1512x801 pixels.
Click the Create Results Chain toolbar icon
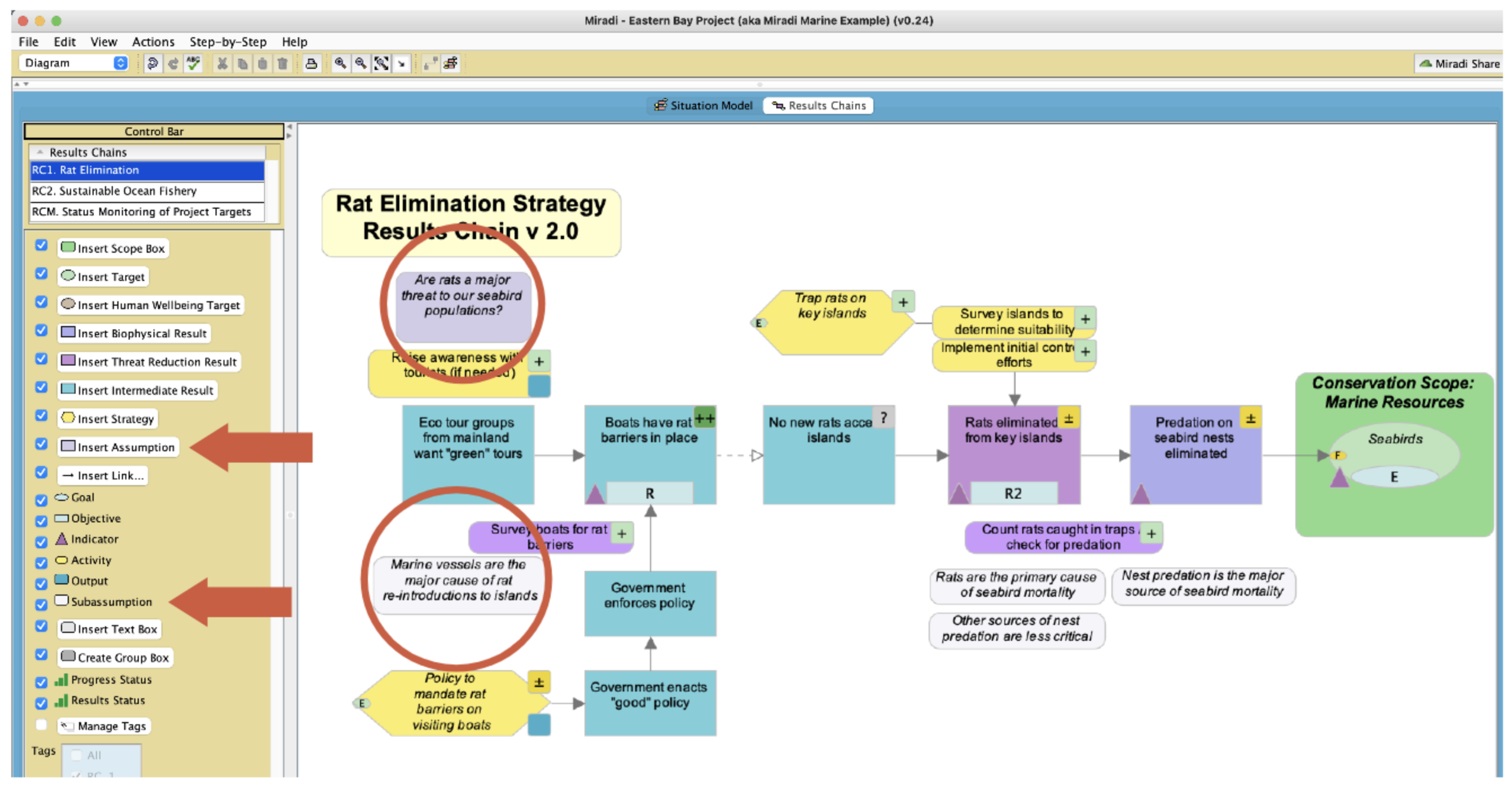click(451, 63)
